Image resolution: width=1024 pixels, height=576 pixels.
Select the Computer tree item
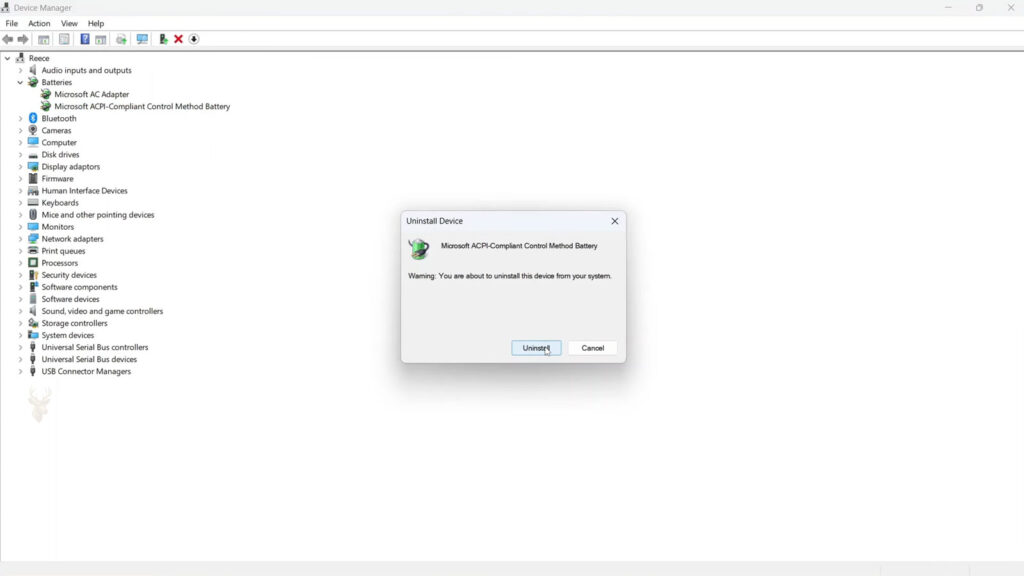(x=59, y=142)
